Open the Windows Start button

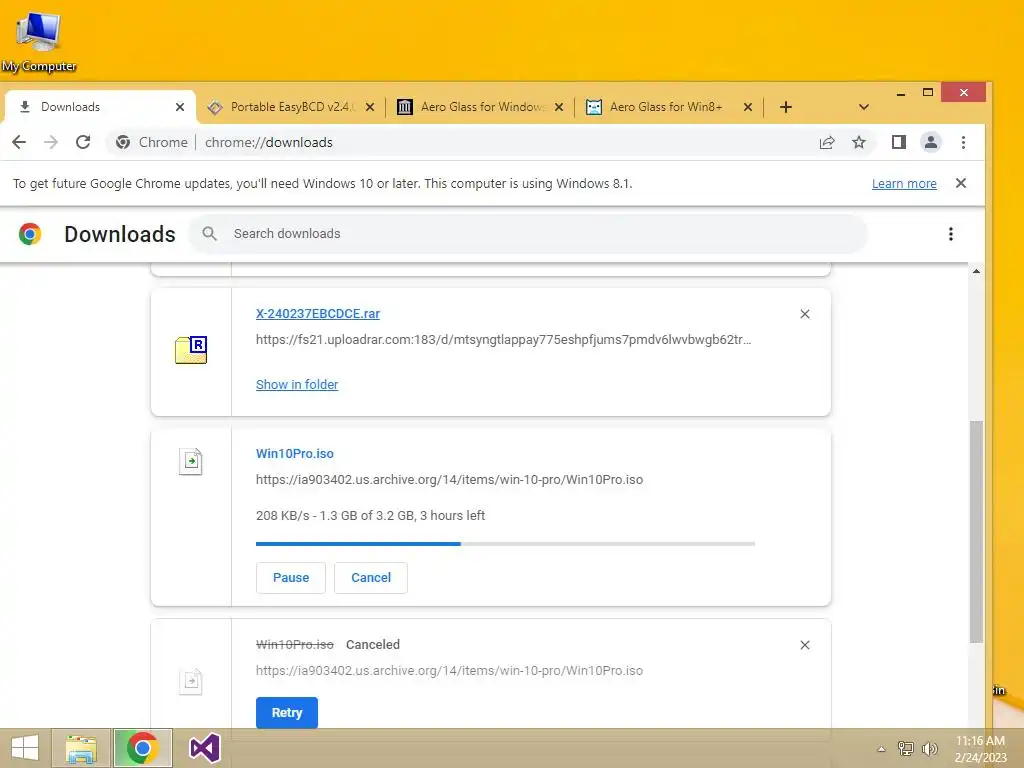(24, 748)
